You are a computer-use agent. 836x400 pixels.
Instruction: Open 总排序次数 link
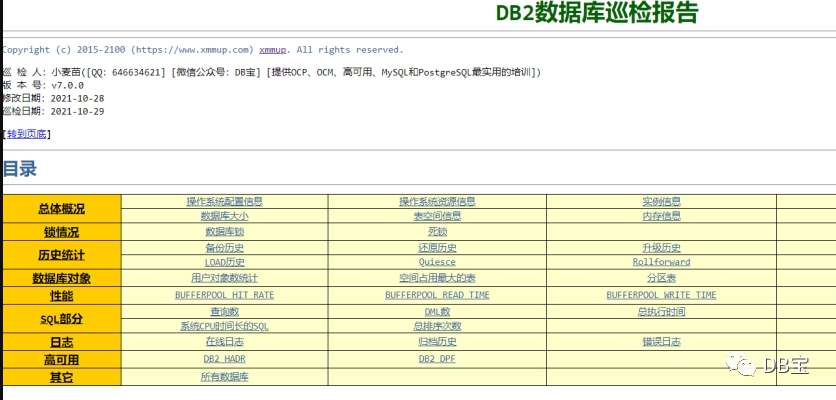tap(437, 326)
